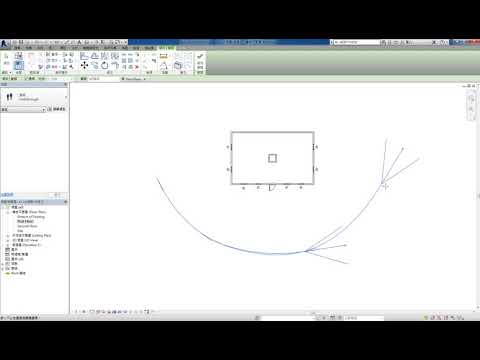Select the yellow Measure ruler tool

[164, 56]
